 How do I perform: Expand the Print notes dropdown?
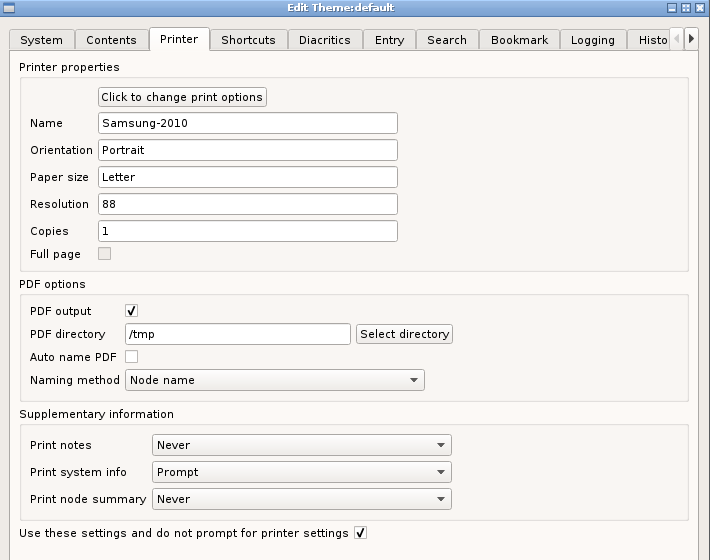point(302,445)
